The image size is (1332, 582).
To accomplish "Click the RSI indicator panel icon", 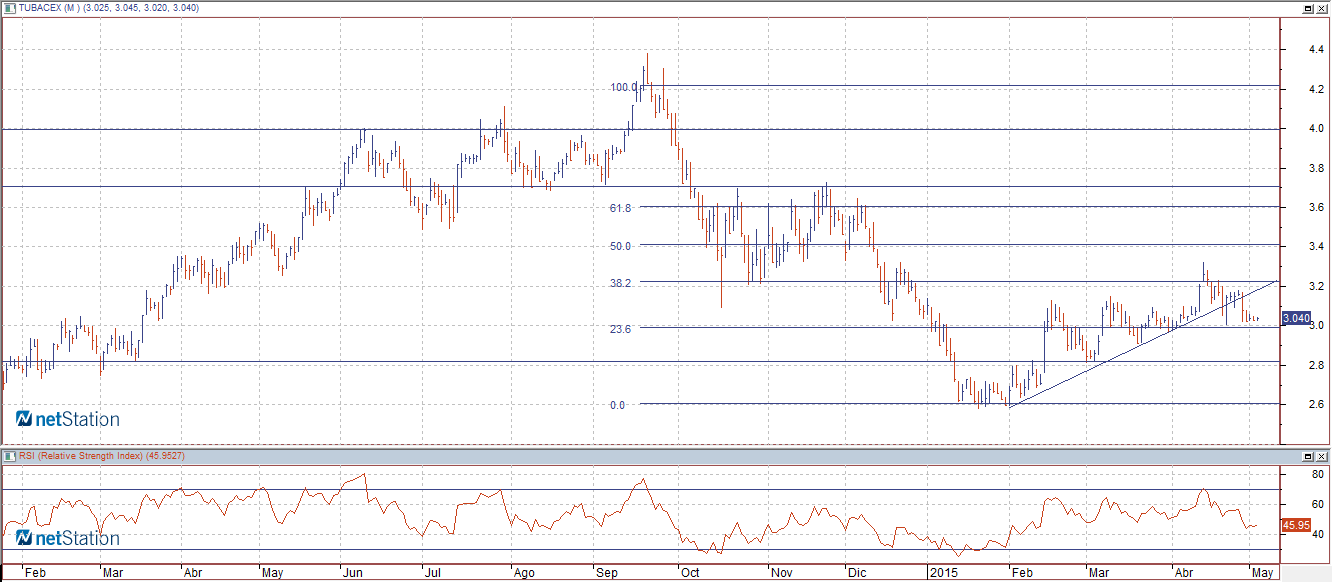I will (10, 456).
